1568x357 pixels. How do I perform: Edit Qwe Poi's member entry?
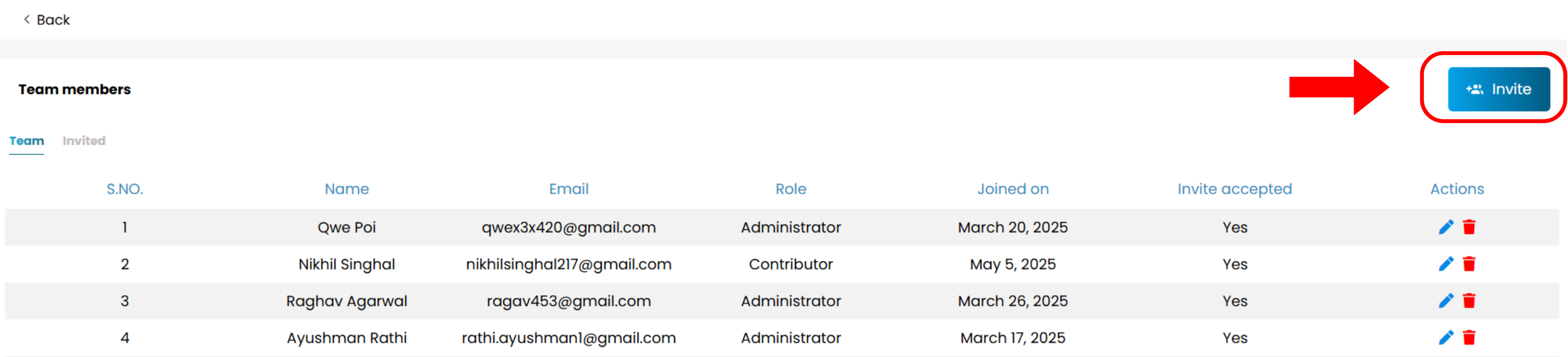point(1446,227)
